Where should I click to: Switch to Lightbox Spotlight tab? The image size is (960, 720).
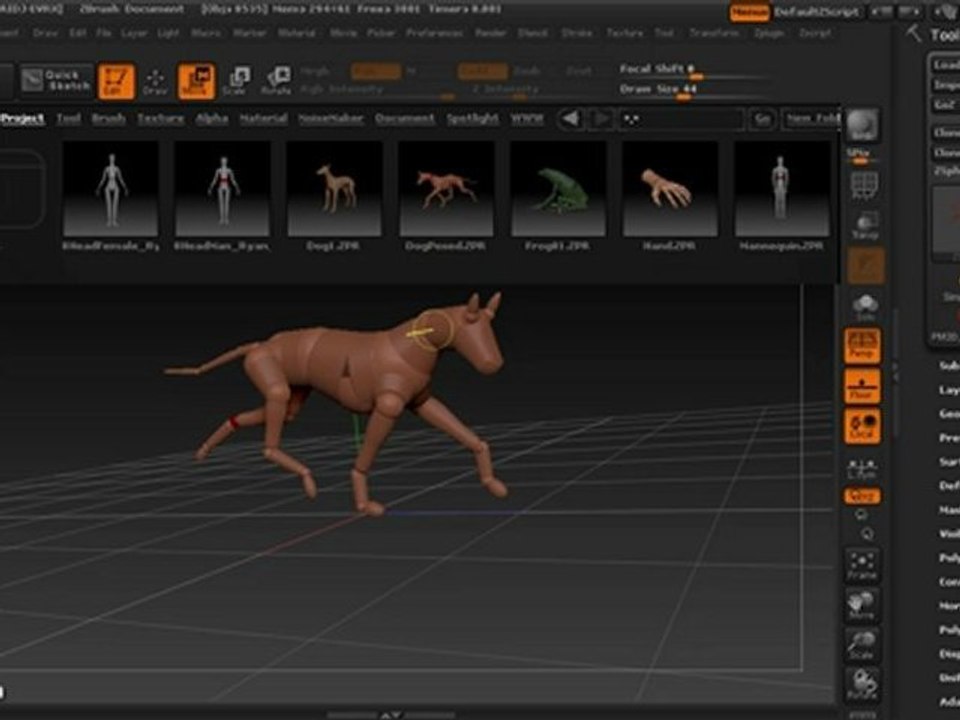472,119
